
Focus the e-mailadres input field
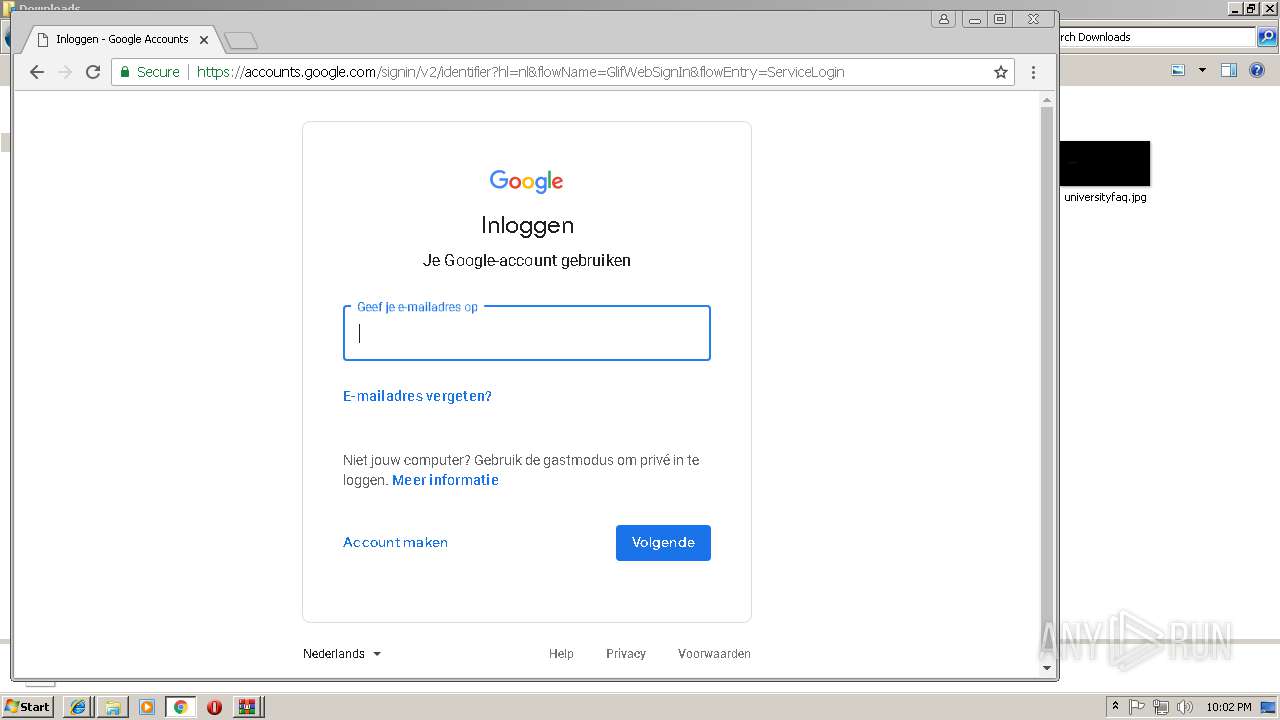tap(527, 333)
